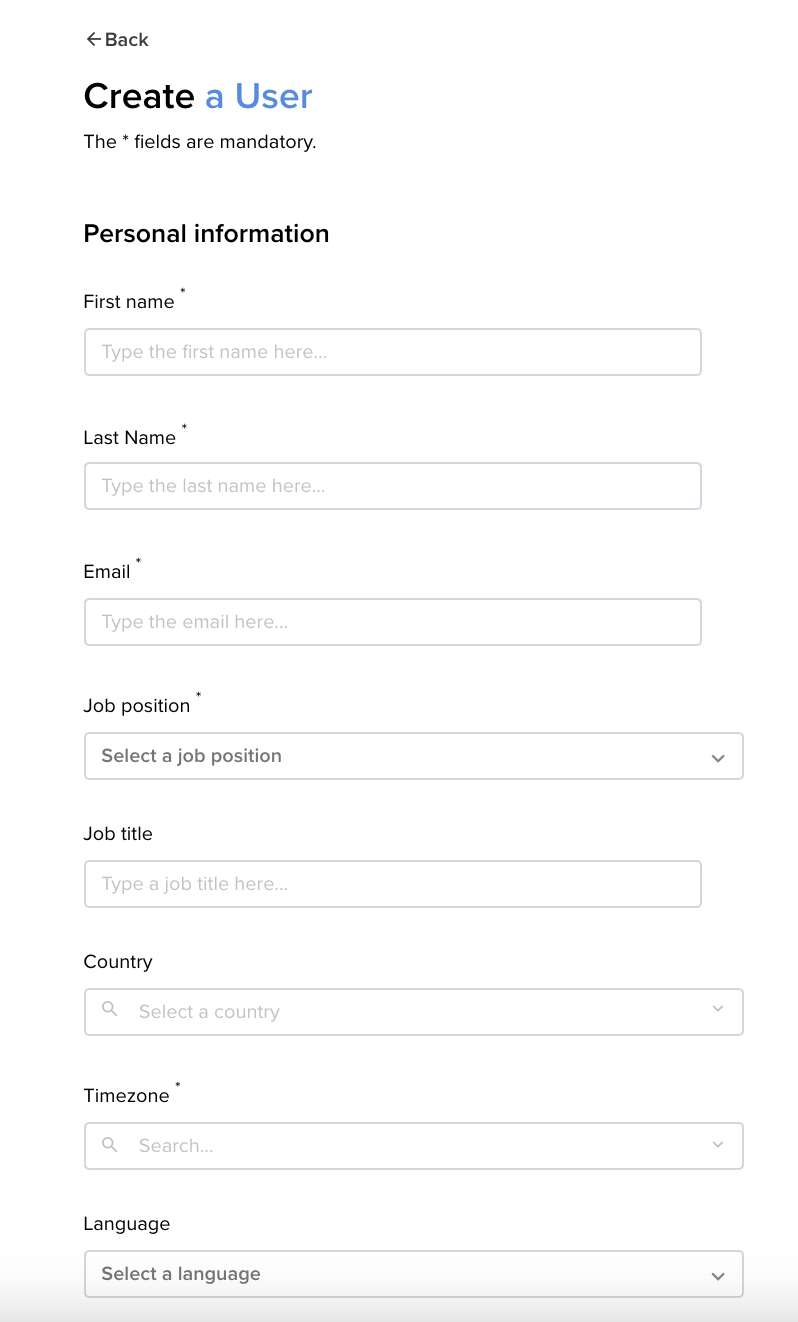Click the Personal information section heading

click(206, 233)
